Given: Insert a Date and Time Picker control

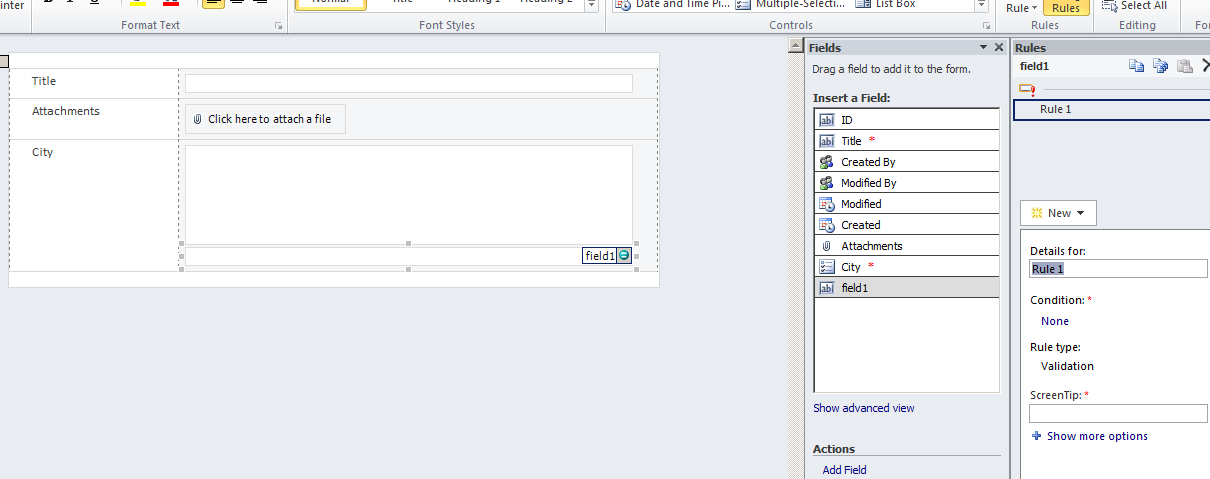Looking at the screenshot, I should click(x=672, y=5).
